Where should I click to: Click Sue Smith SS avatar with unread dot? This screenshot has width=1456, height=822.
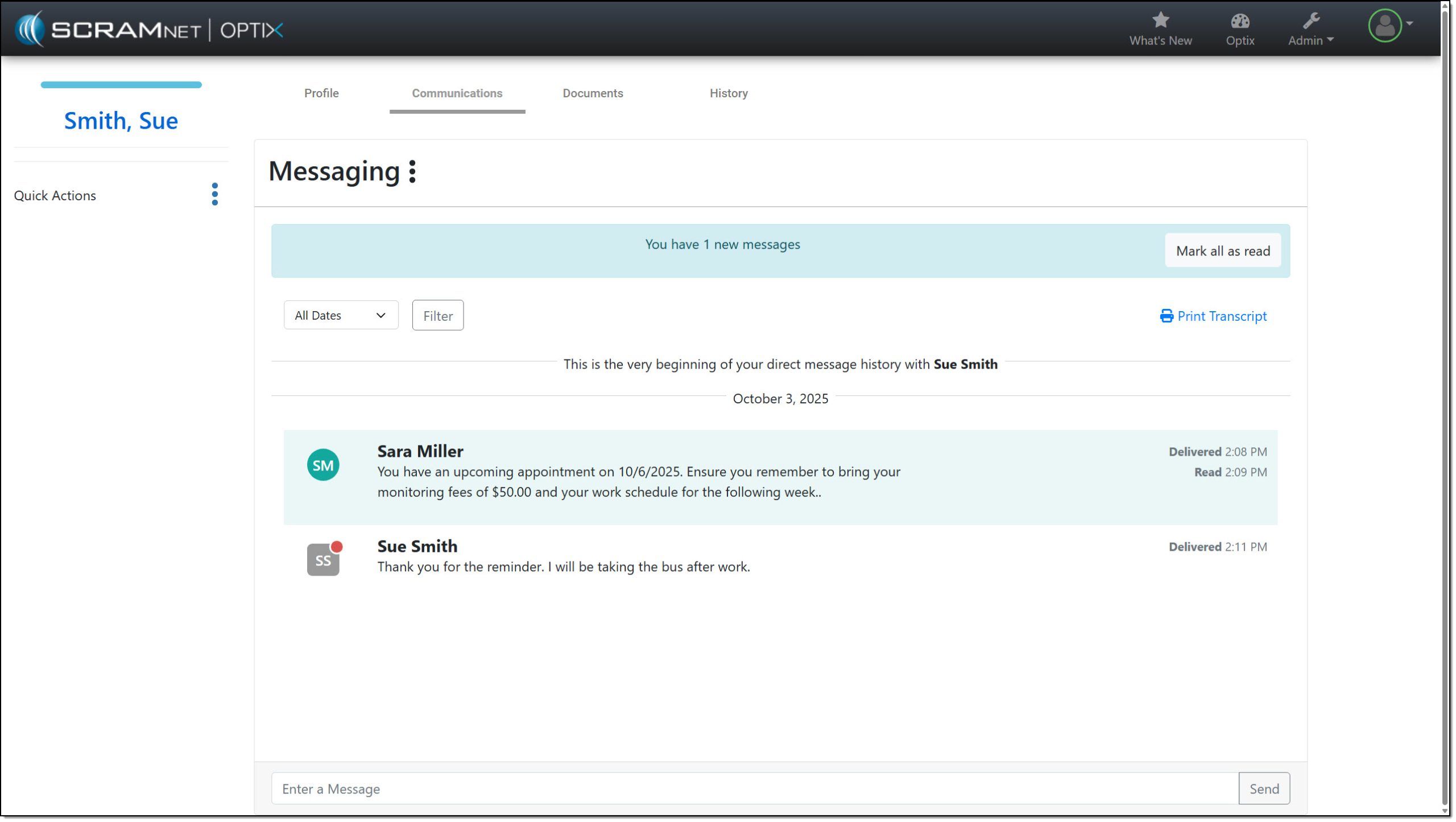tap(323, 560)
